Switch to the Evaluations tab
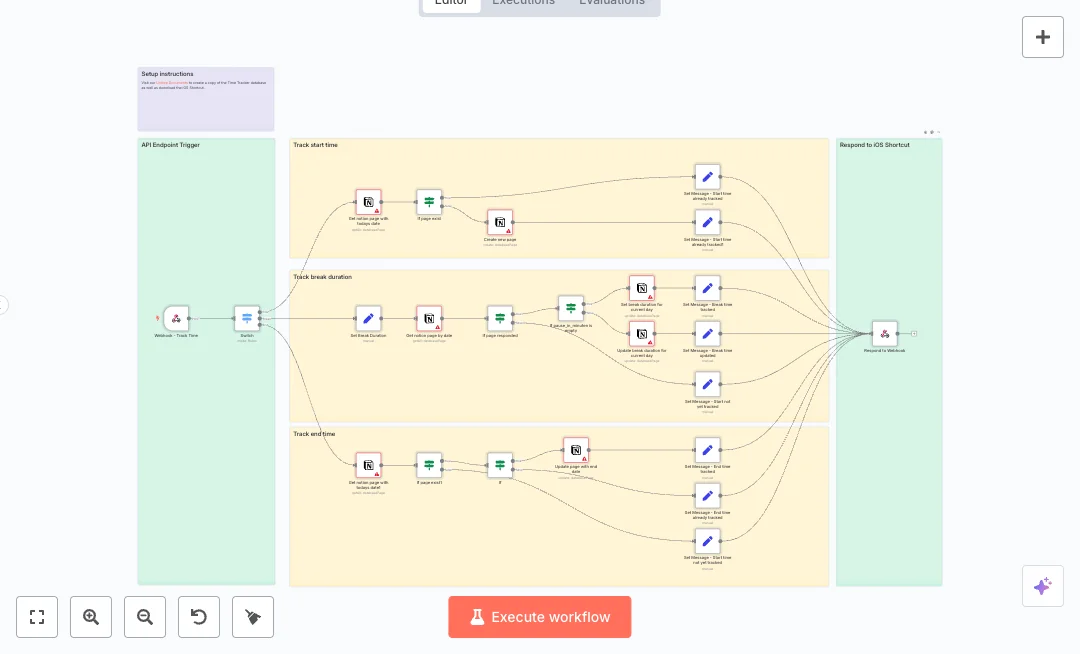Viewport: 1080px width, 654px height. pyautogui.click(x=611, y=3)
